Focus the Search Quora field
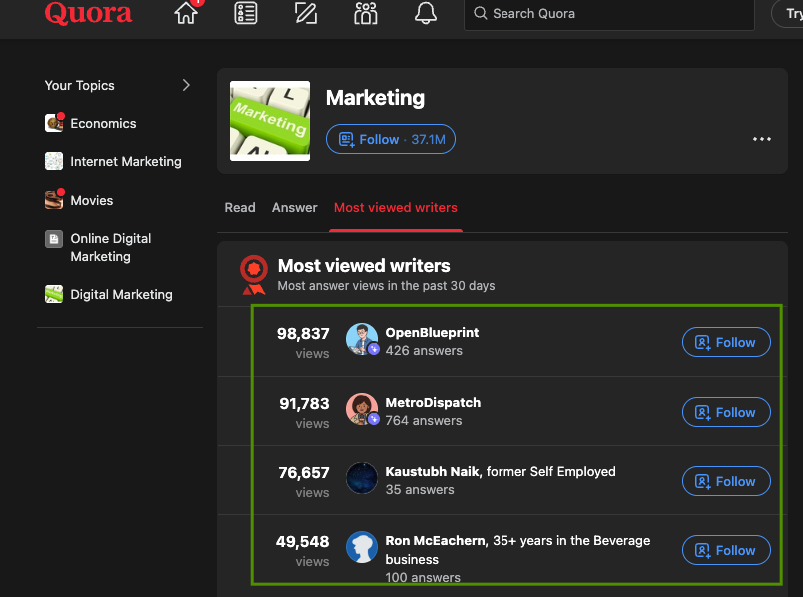 coord(609,14)
